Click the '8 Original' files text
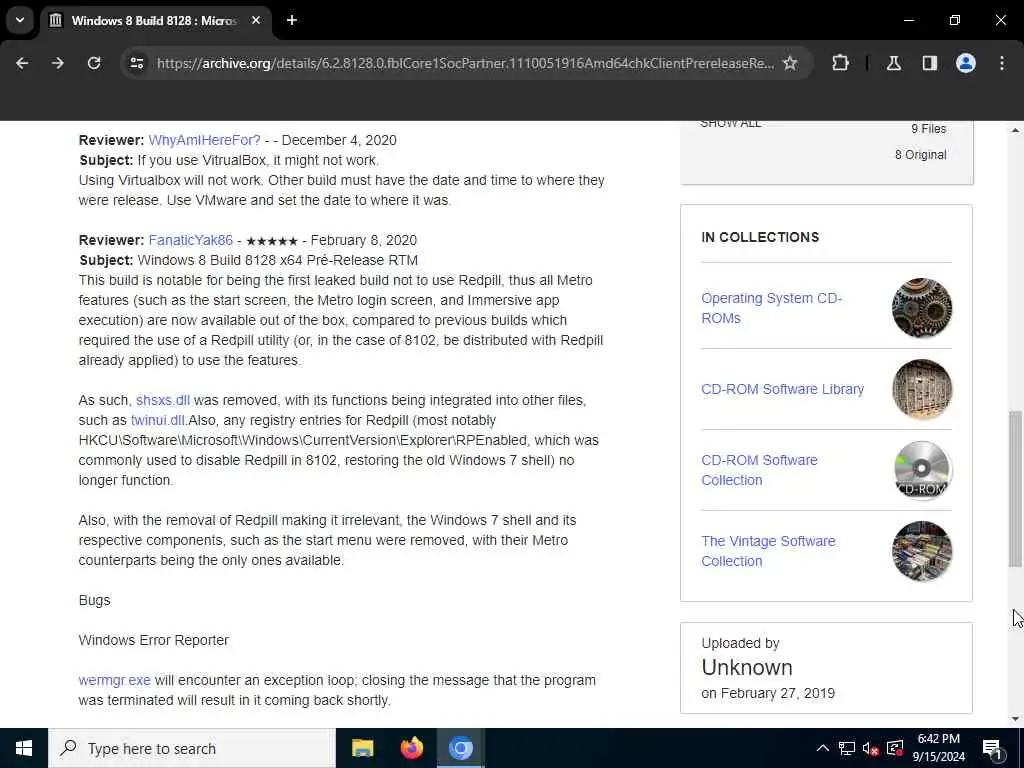1024x768 pixels. click(x=921, y=155)
